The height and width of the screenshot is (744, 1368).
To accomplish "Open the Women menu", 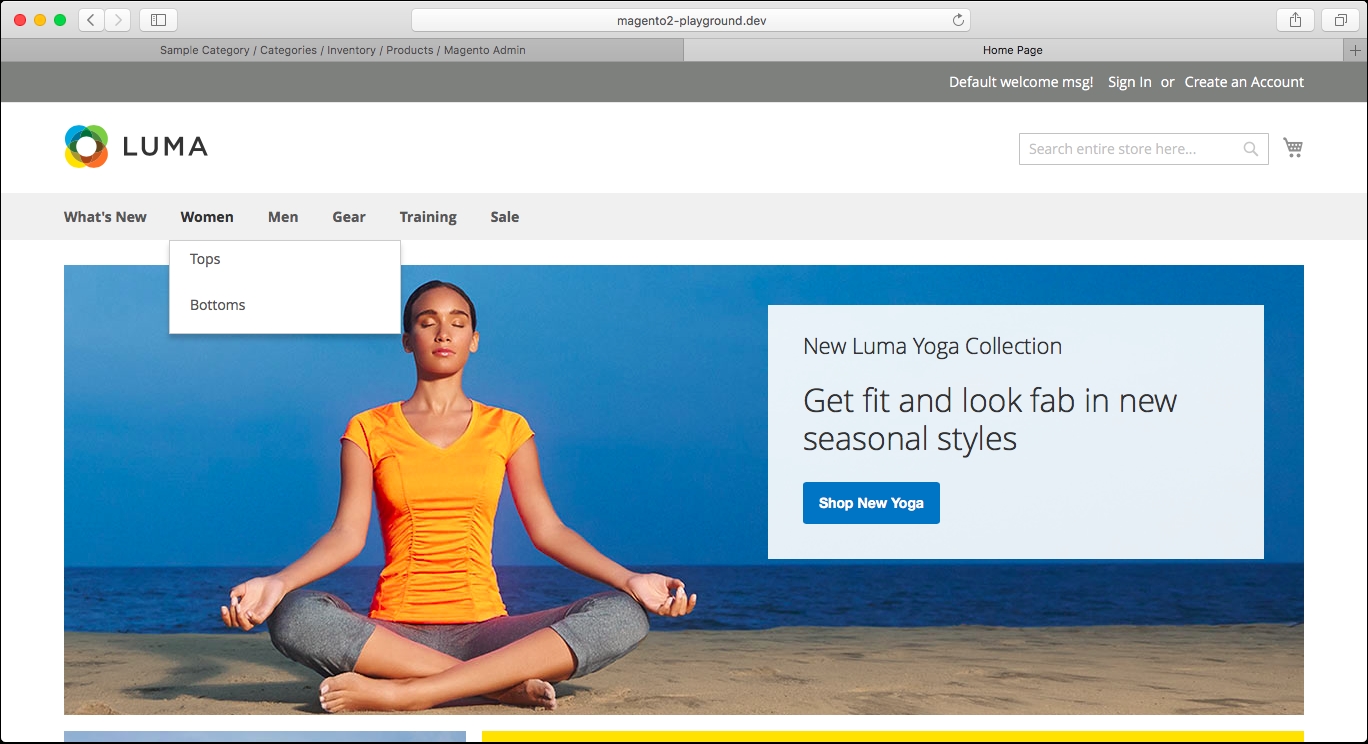I will click(207, 217).
